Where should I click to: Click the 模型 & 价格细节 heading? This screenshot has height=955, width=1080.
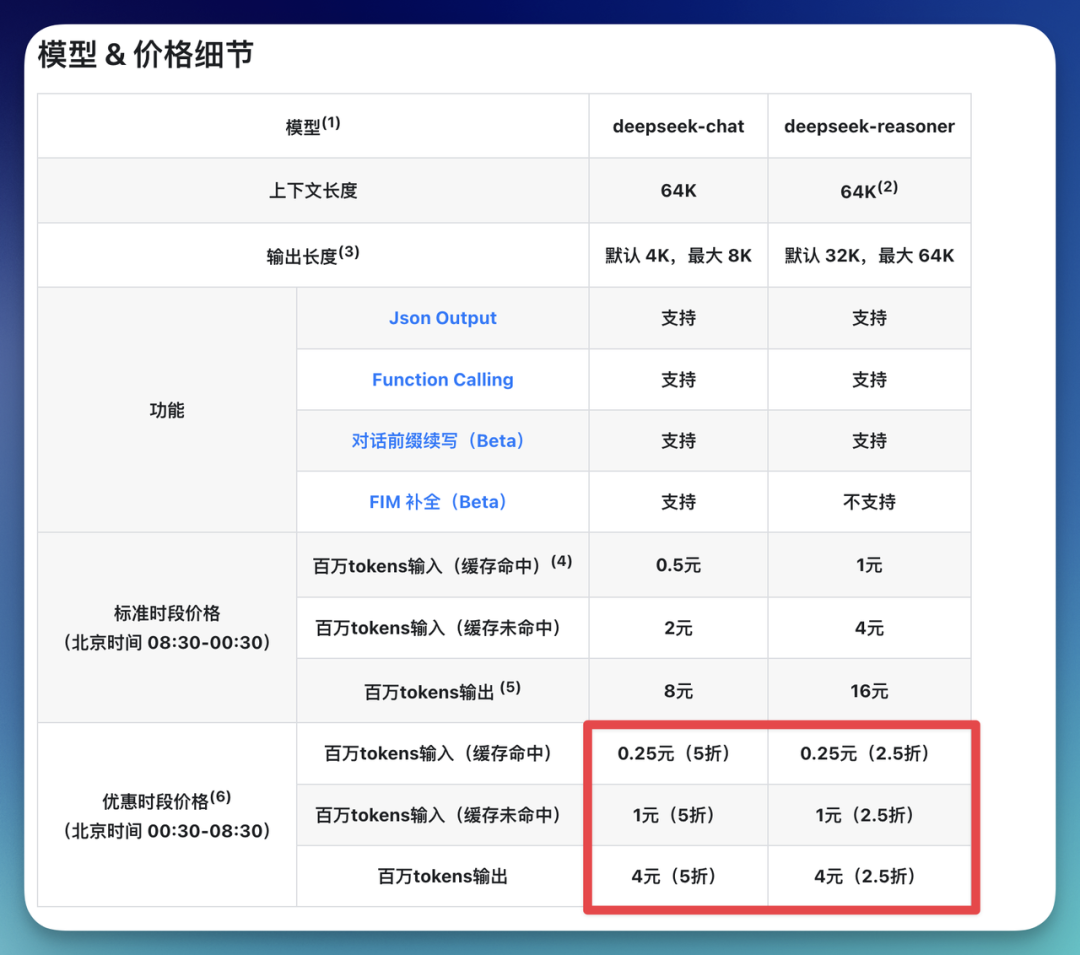click(146, 54)
